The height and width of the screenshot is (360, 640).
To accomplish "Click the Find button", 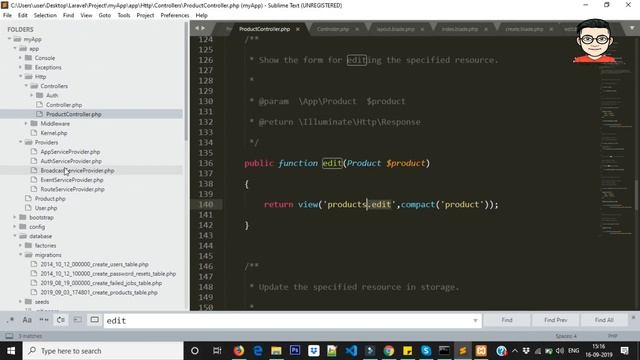I will click(x=507, y=320).
